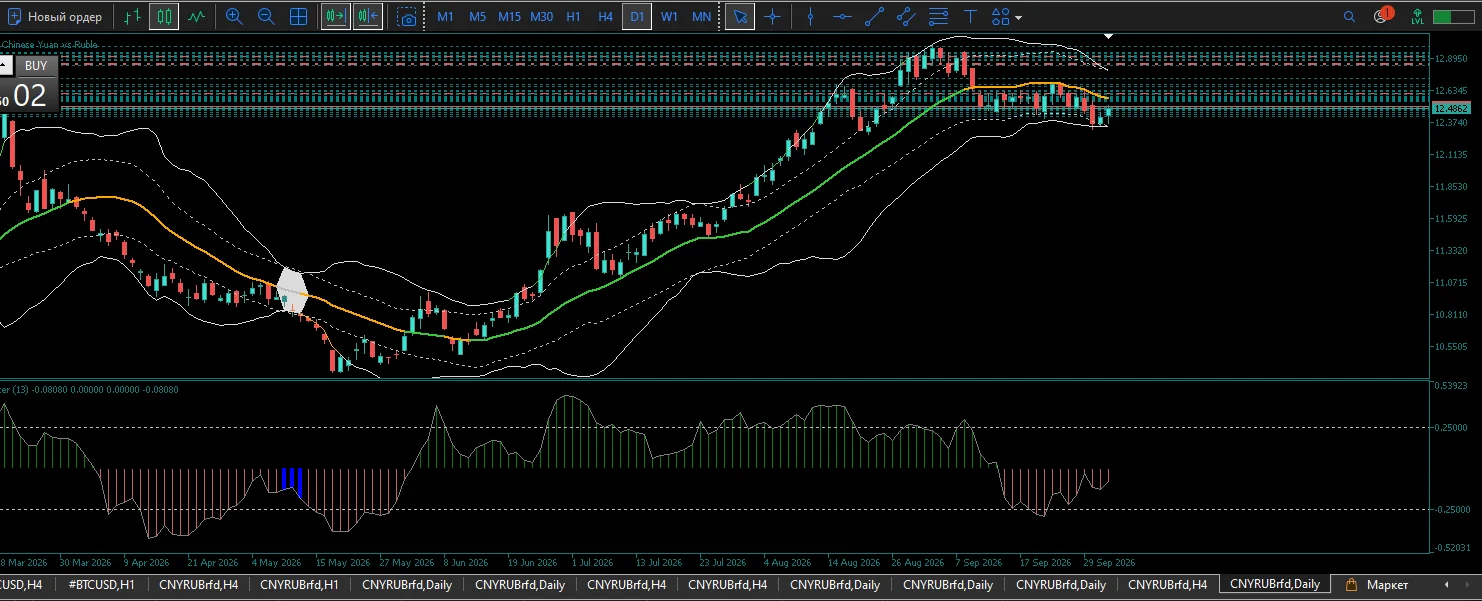This screenshot has width=1482, height=601.
Task: Open the CNYRUBrfd,H1 chart tab
Action: (299, 584)
